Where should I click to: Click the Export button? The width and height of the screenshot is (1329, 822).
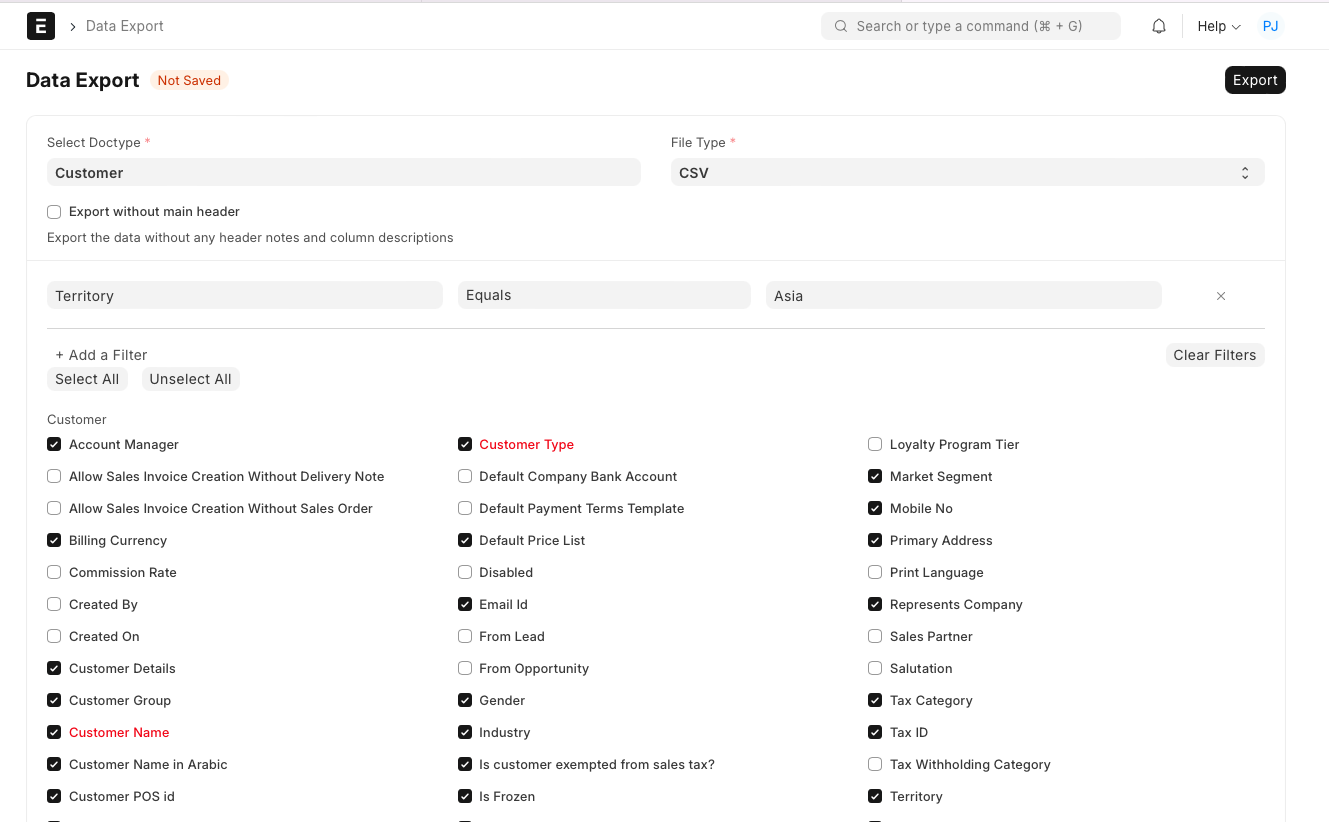pyautogui.click(x=1255, y=79)
